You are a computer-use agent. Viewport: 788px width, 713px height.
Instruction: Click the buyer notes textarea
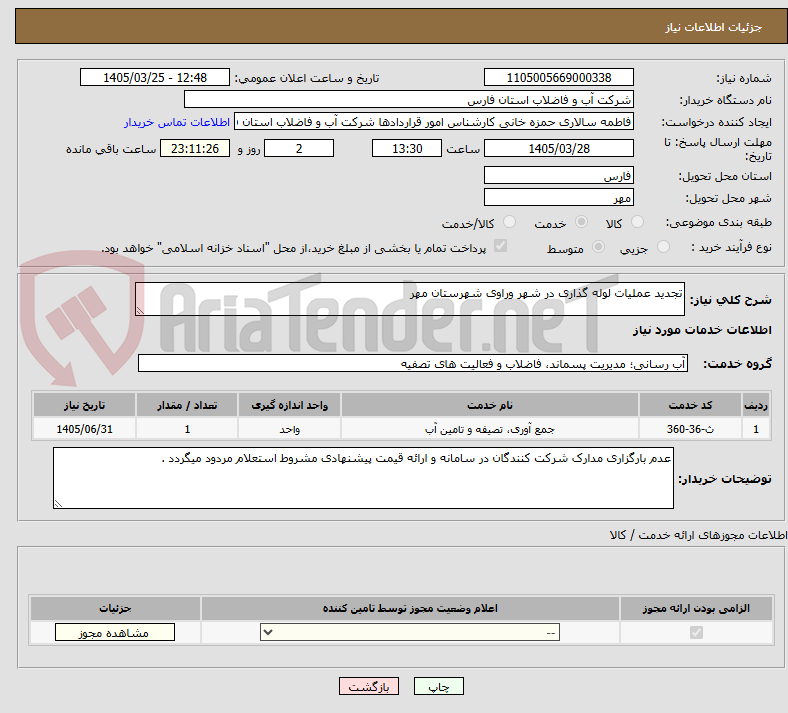point(363,478)
